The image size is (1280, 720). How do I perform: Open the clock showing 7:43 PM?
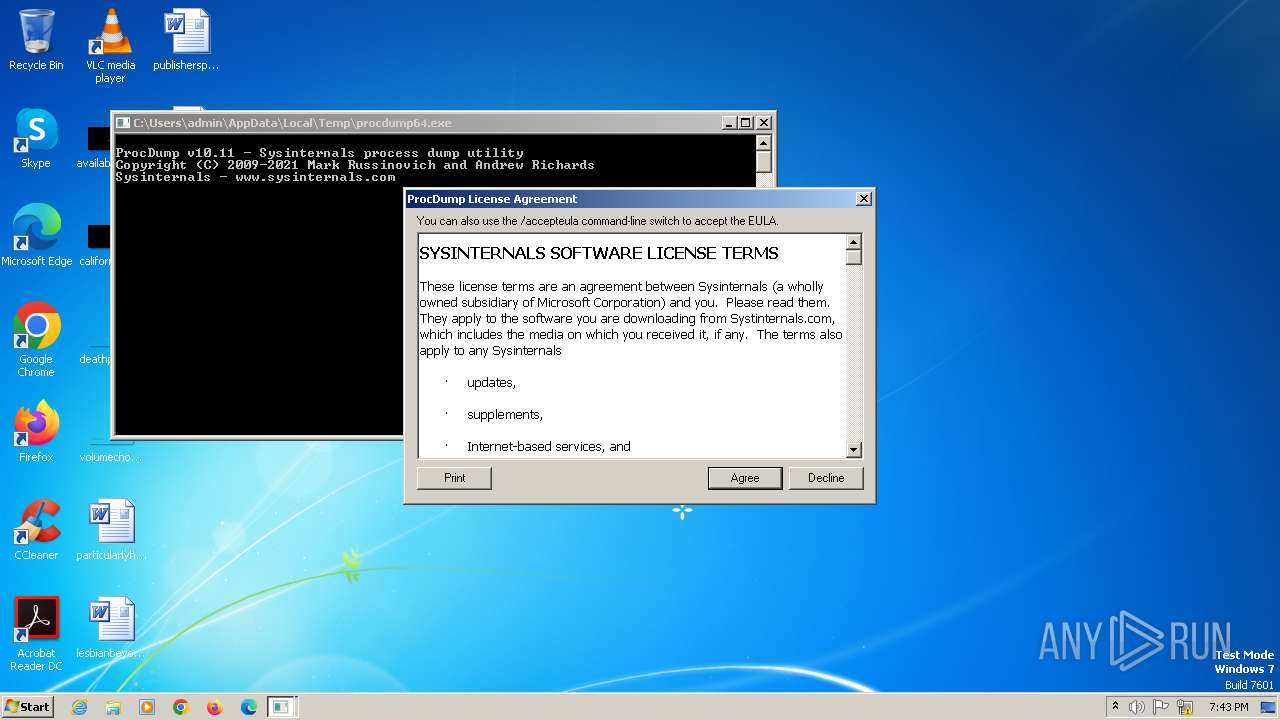(x=1228, y=707)
